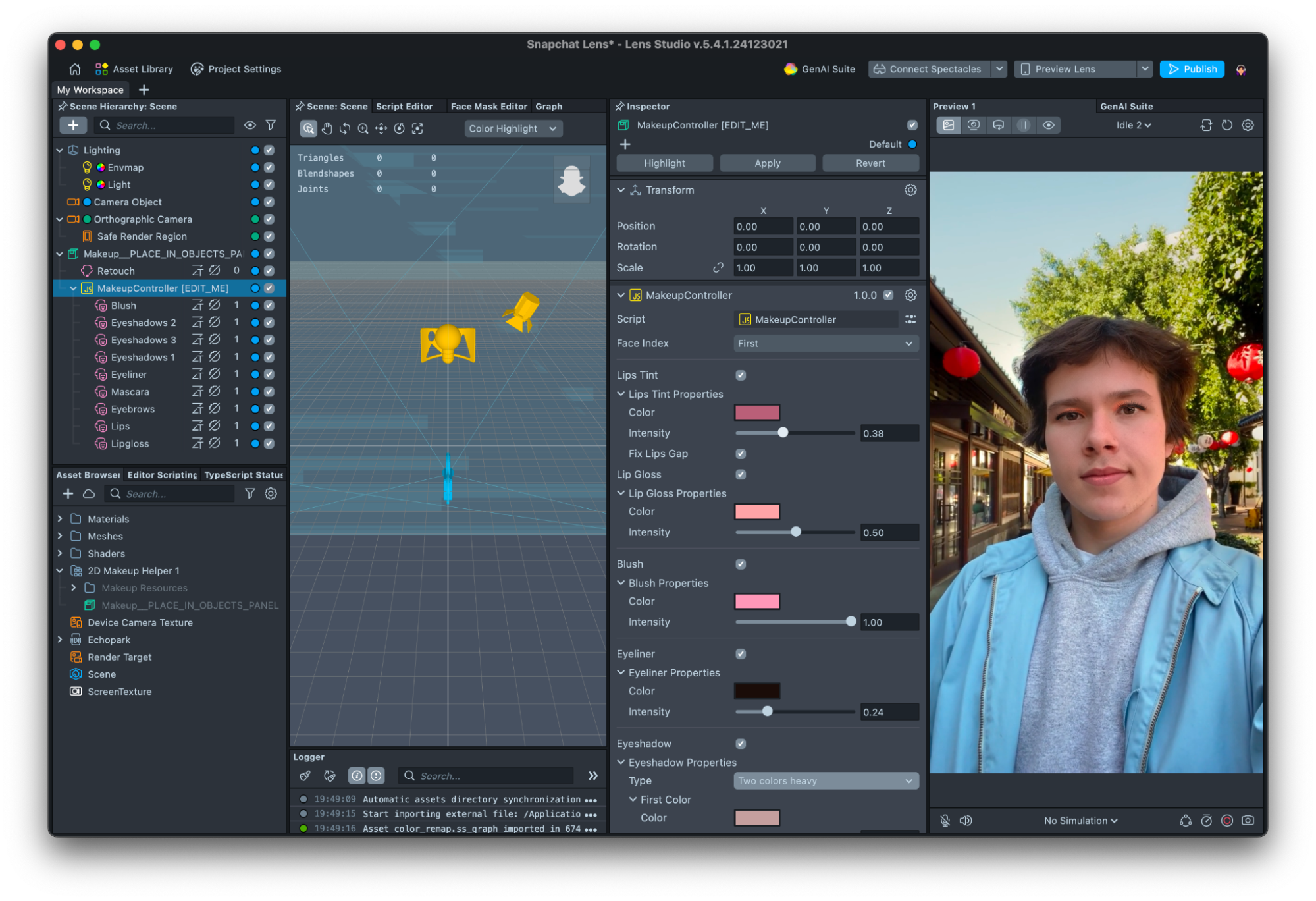This screenshot has width=1316, height=901.
Task: Click the add object plus button in hierarchy
Action: coord(73,125)
